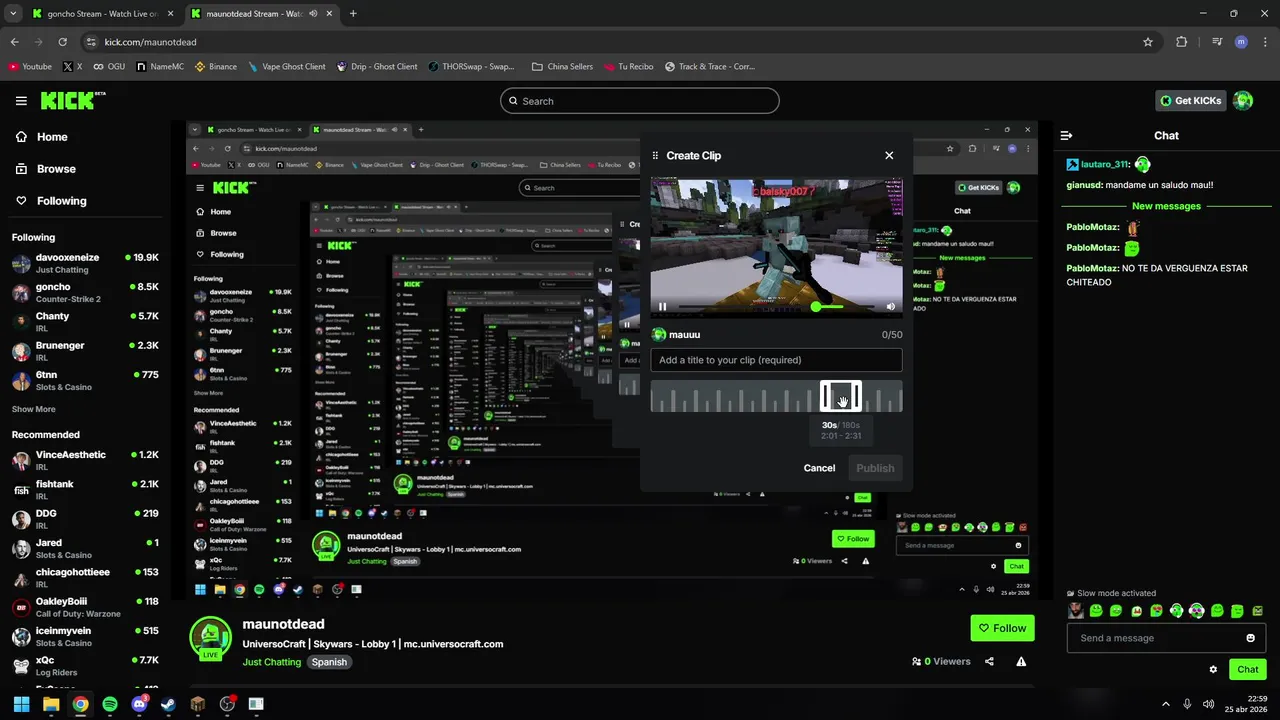The width and height of the screenshot is (1280, 720).
Task: Open a new browser tab
Action: [353, 14]
